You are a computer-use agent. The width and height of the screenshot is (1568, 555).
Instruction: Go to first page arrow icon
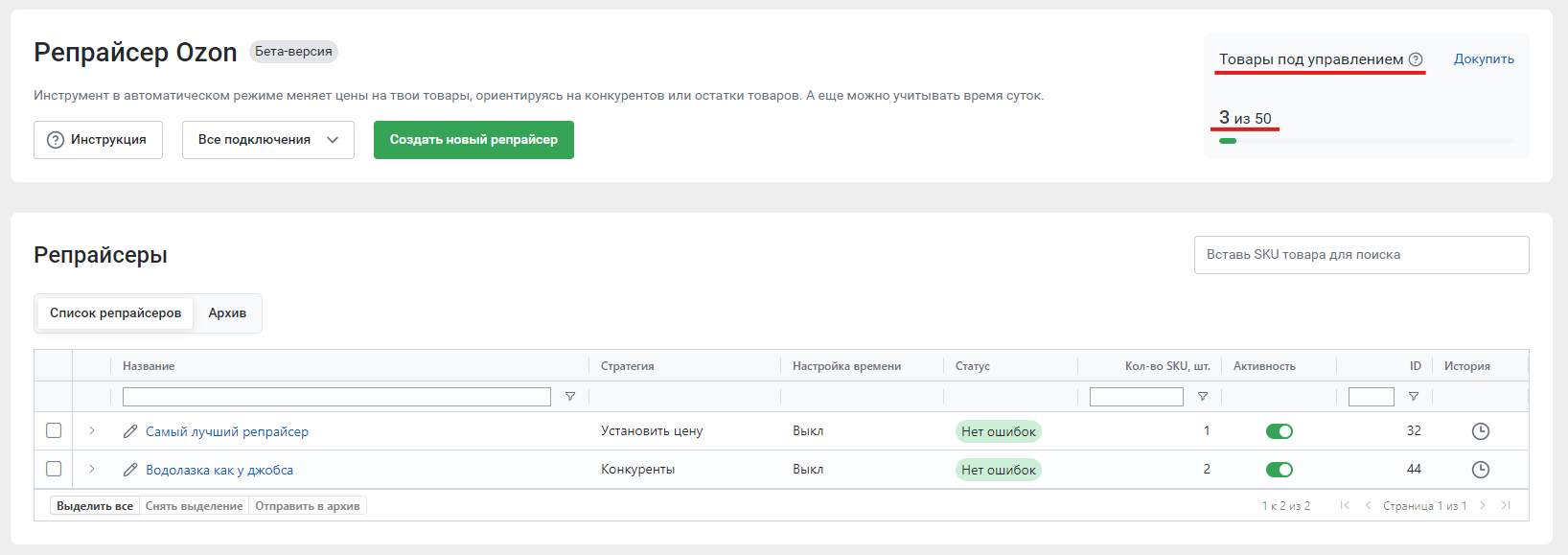(1345, 505)
